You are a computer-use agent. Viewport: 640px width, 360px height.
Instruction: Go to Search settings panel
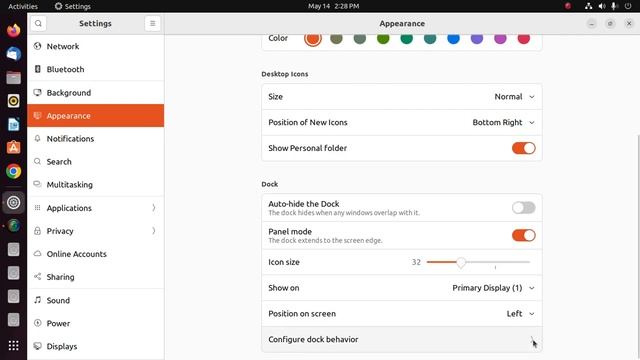(x=96, y=162)
